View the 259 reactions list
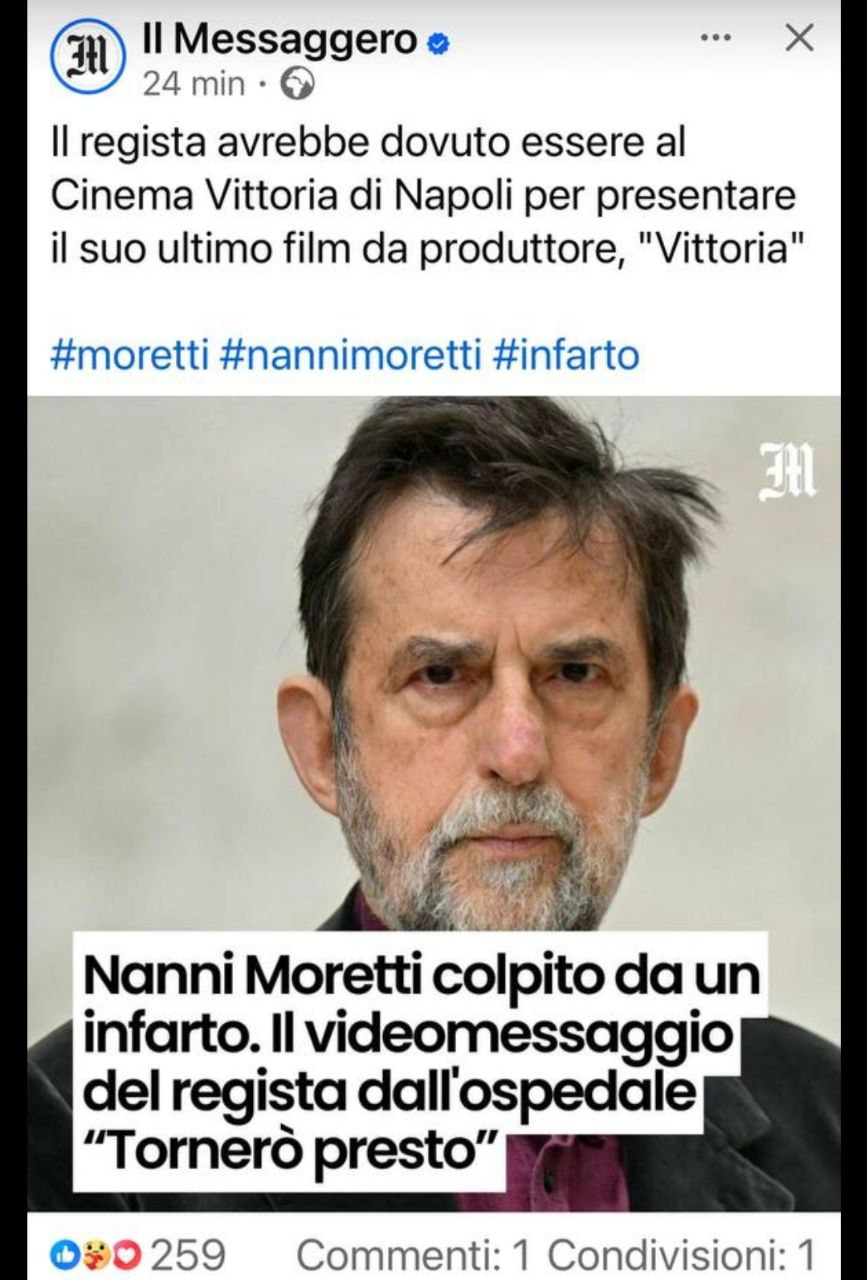 [x=187, y=1253]
